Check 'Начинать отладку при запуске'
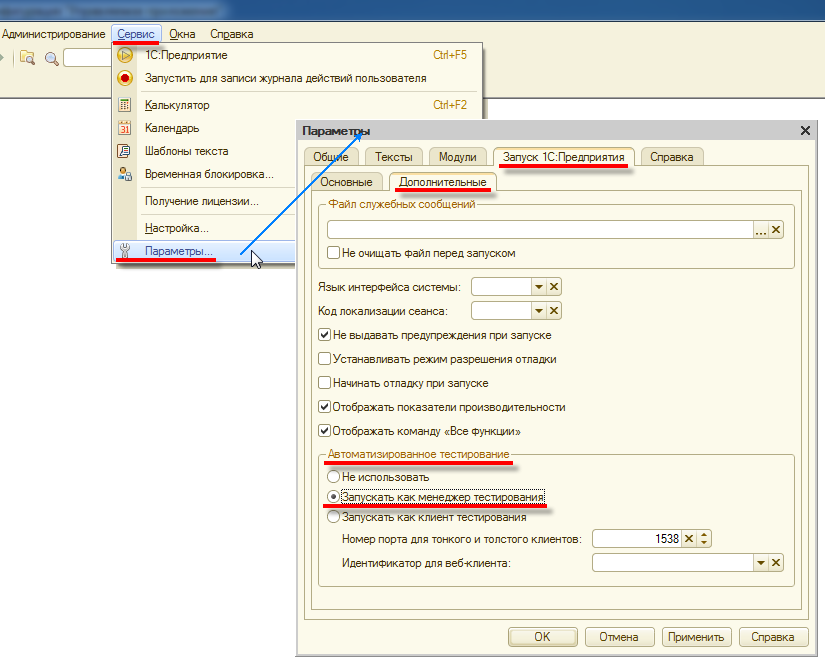This screenshot has width=825, height=662. click(x=324, y=383)
